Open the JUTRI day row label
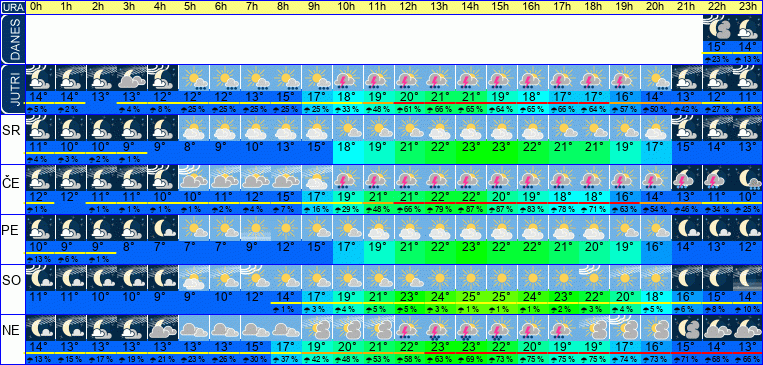 13,90
